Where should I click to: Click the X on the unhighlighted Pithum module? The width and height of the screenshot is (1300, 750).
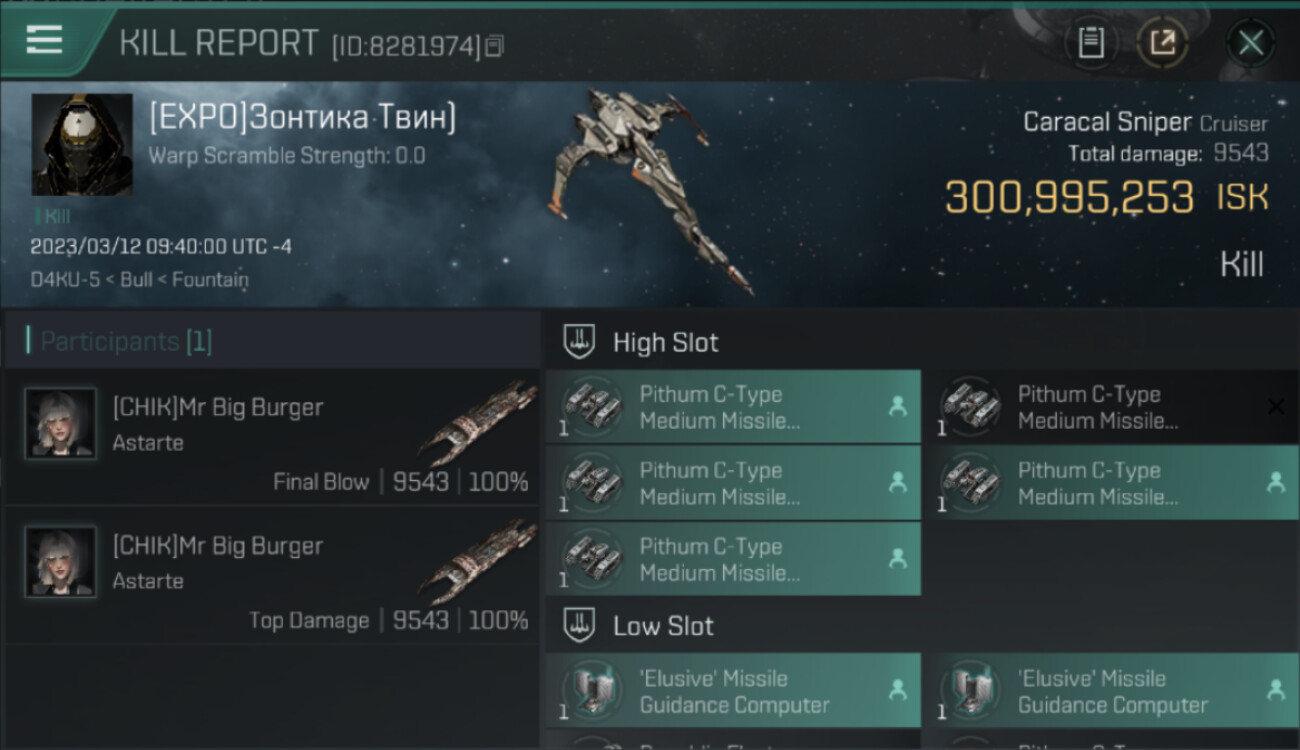tap(1275, 406)
